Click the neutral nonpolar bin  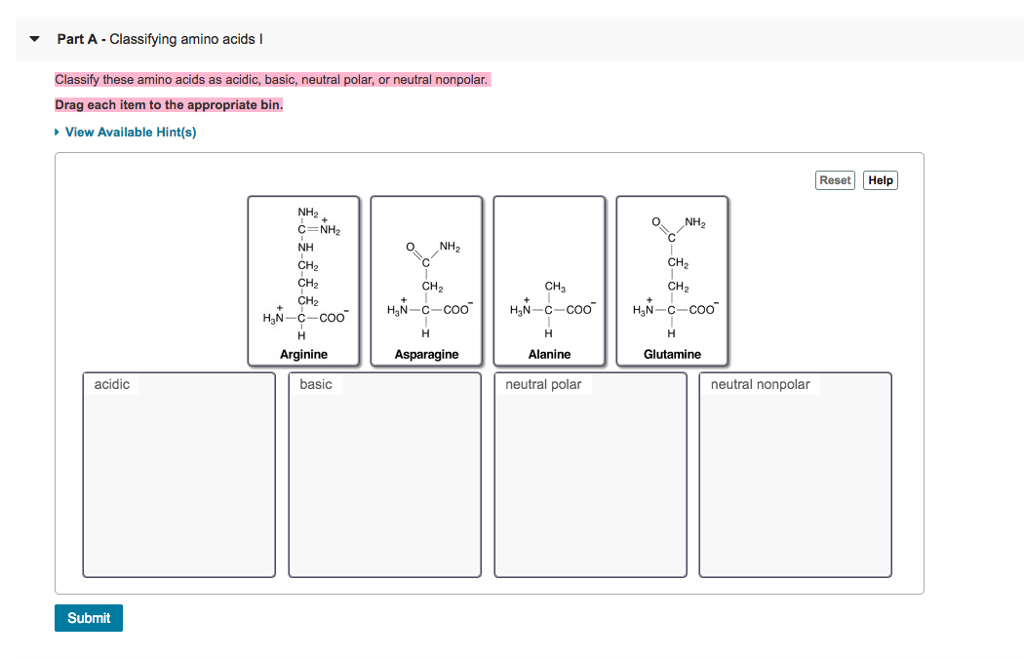(795, 475)
